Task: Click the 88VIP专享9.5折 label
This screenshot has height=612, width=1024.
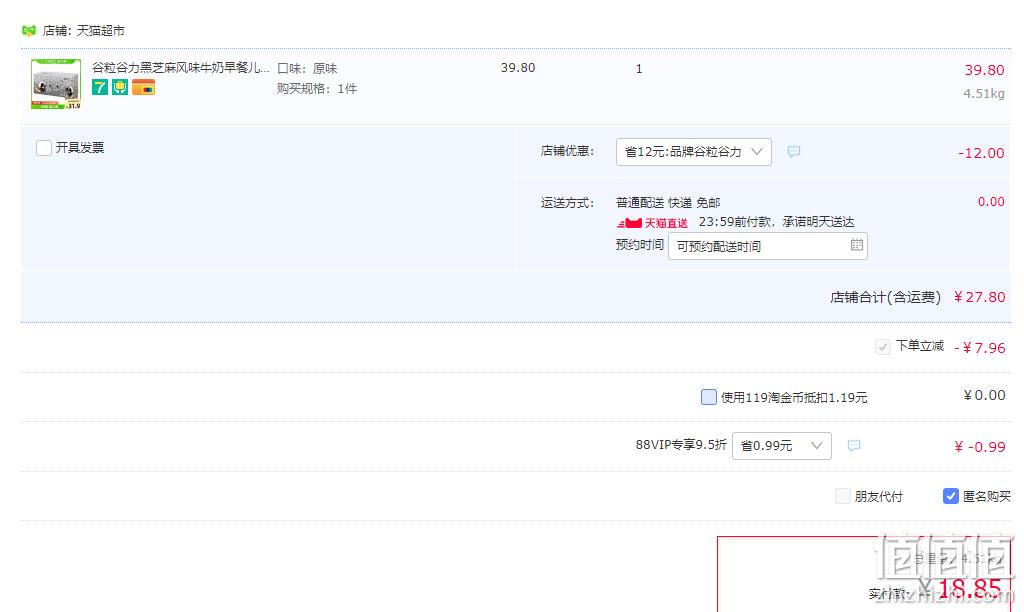Action: click(x=681, y=445)
